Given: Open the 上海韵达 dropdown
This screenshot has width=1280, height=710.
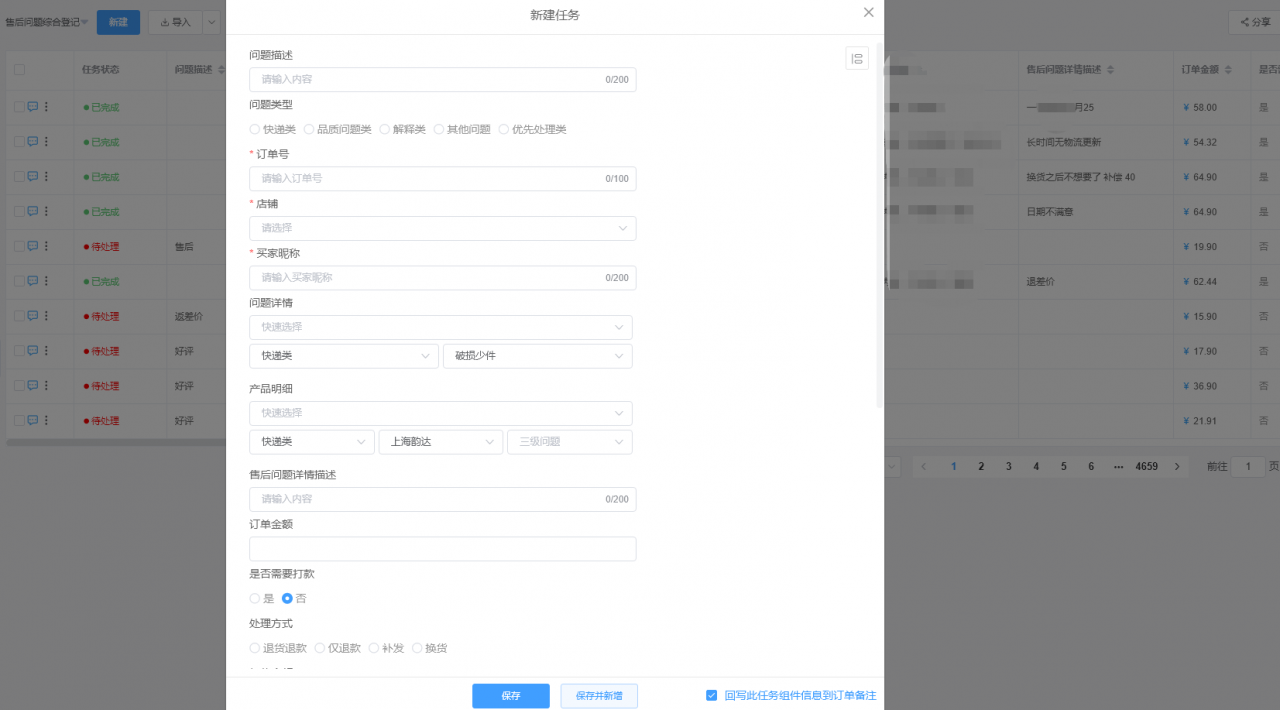Looking at the screenshot, I should click(x=440, y=442).
